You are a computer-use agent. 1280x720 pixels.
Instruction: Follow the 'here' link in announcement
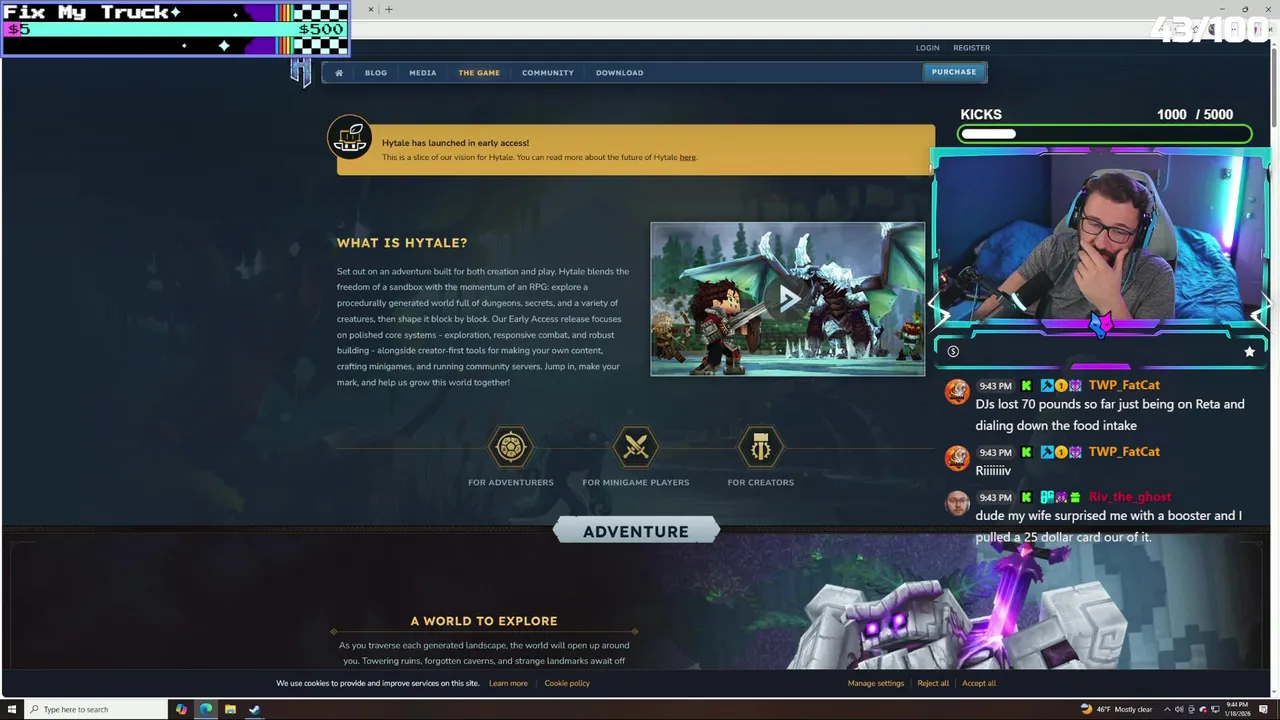pyautogui.click(x=687, y=157)
